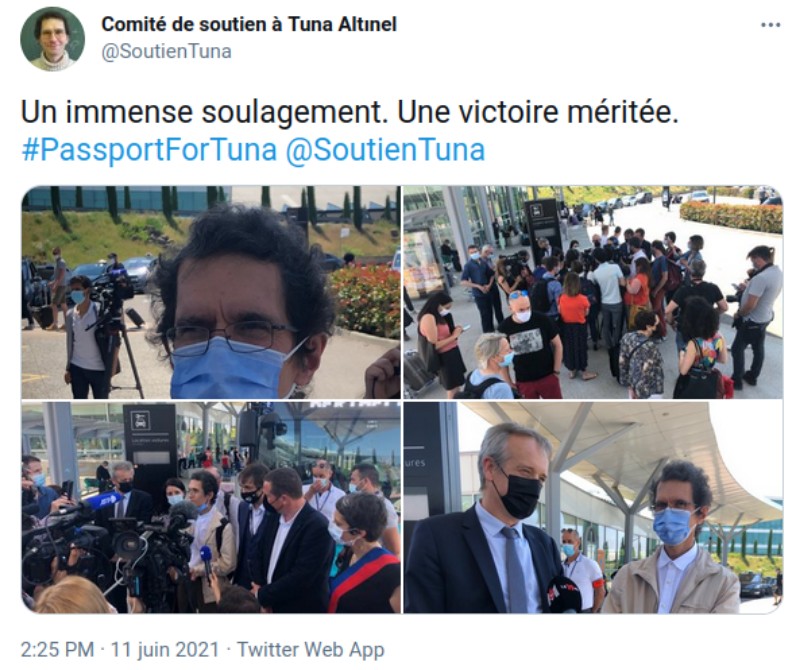Click the @SoutienTuna mention in tweet text
This screenshot has height=670, width=800.
tap(385, 150)
